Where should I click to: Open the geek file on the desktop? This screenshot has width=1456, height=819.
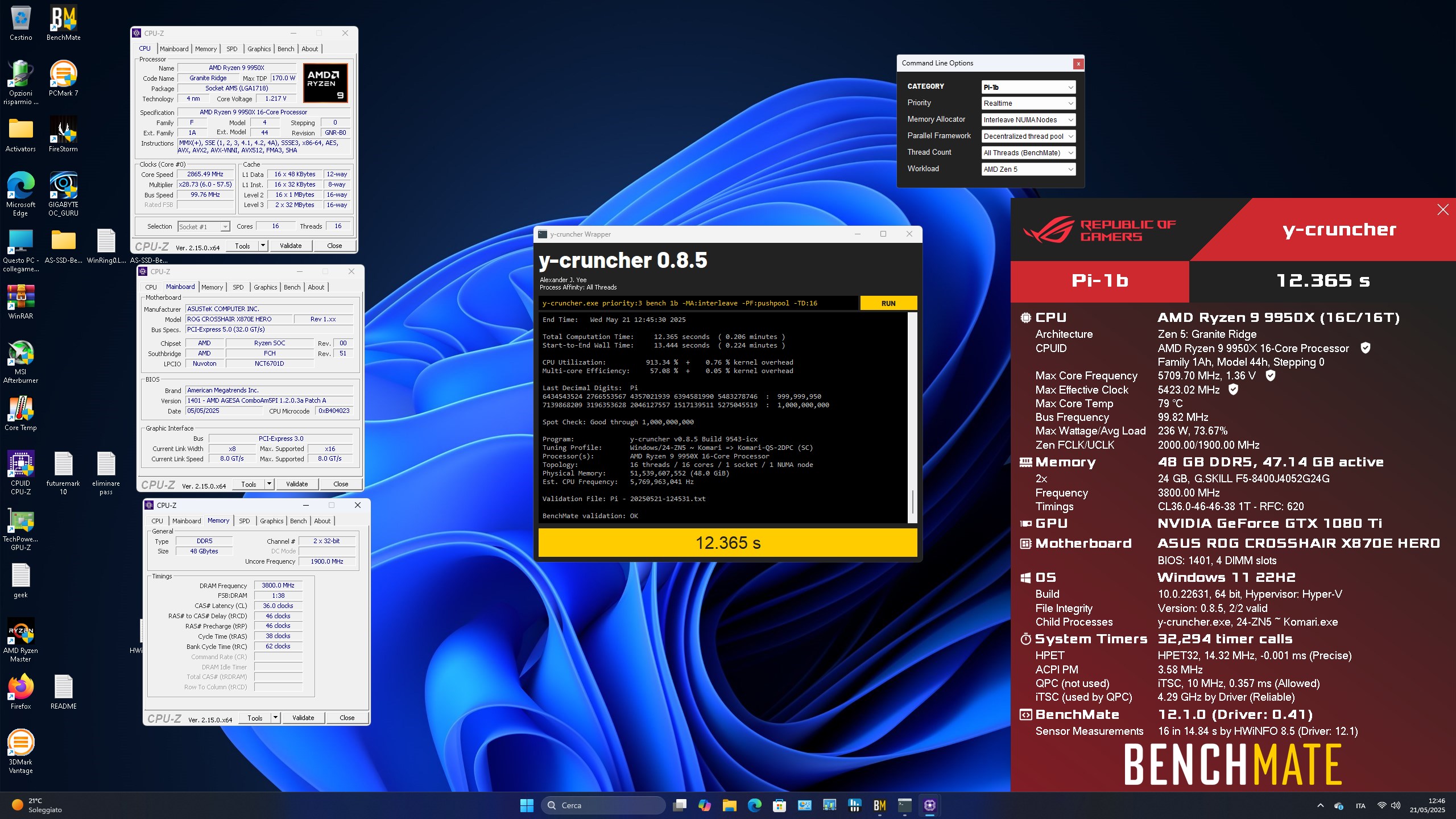pos(20,580)
